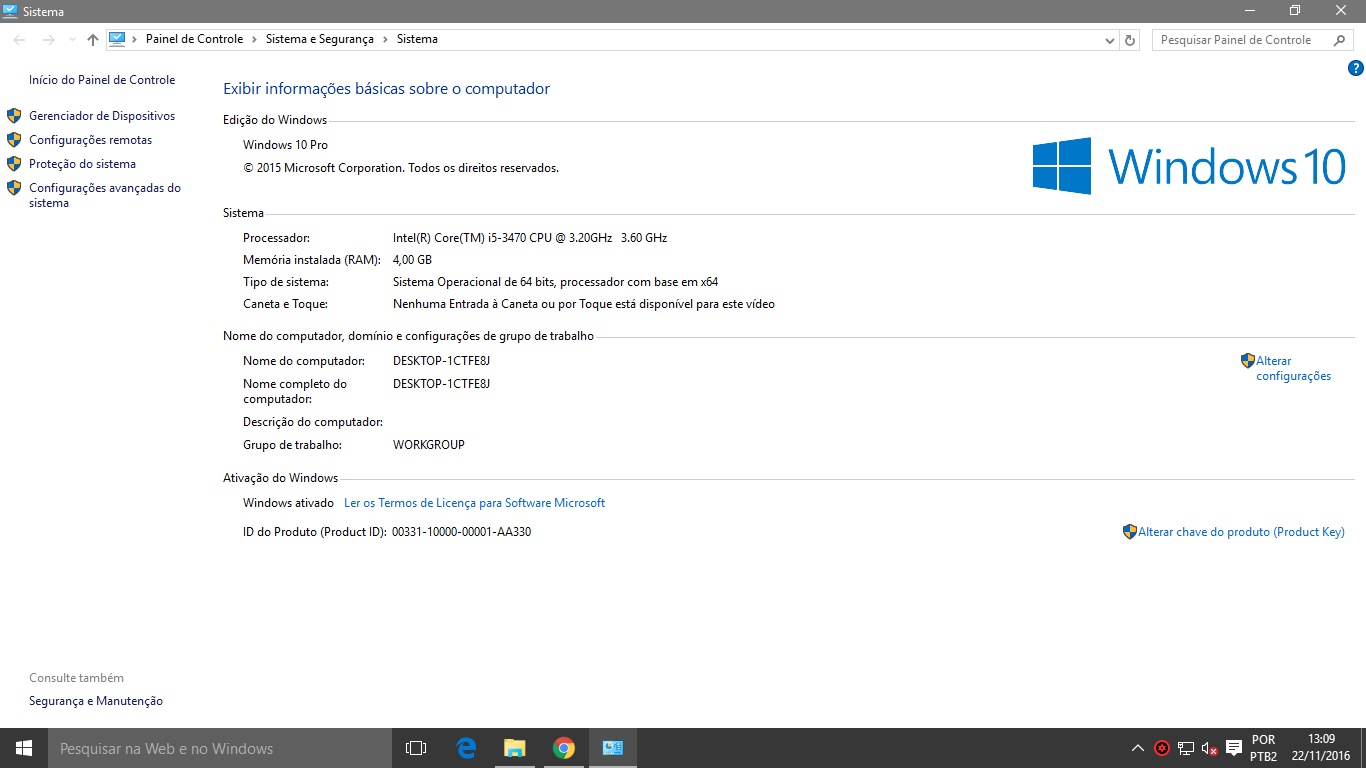Screen dimensions: 1366x768
Task: Open Proteção do sistema link
Action: coord(82,164)
